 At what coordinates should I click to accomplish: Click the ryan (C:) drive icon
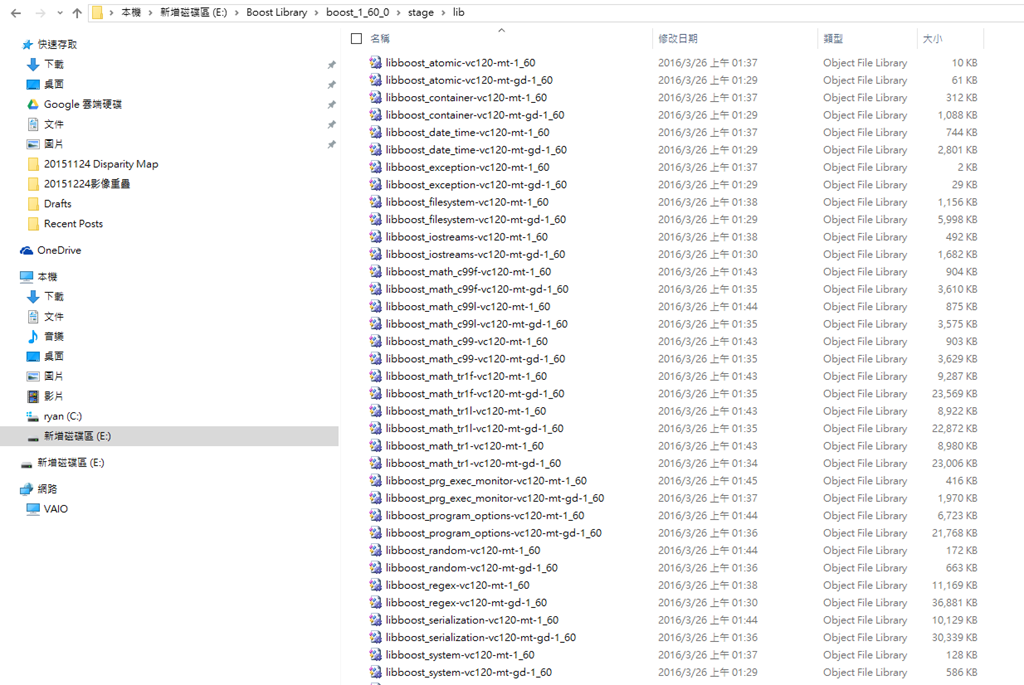33,416
